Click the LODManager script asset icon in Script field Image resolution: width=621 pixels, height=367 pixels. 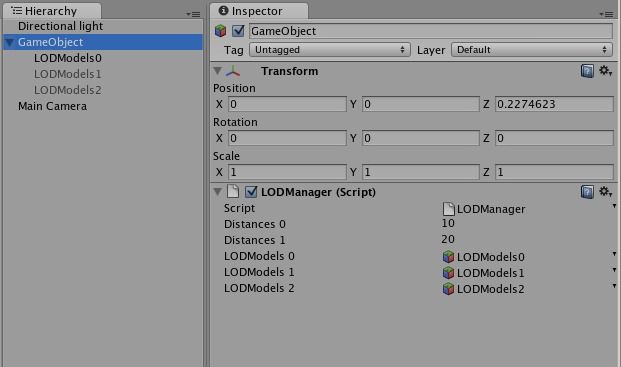pyautogui.click(x=448, y=209)
